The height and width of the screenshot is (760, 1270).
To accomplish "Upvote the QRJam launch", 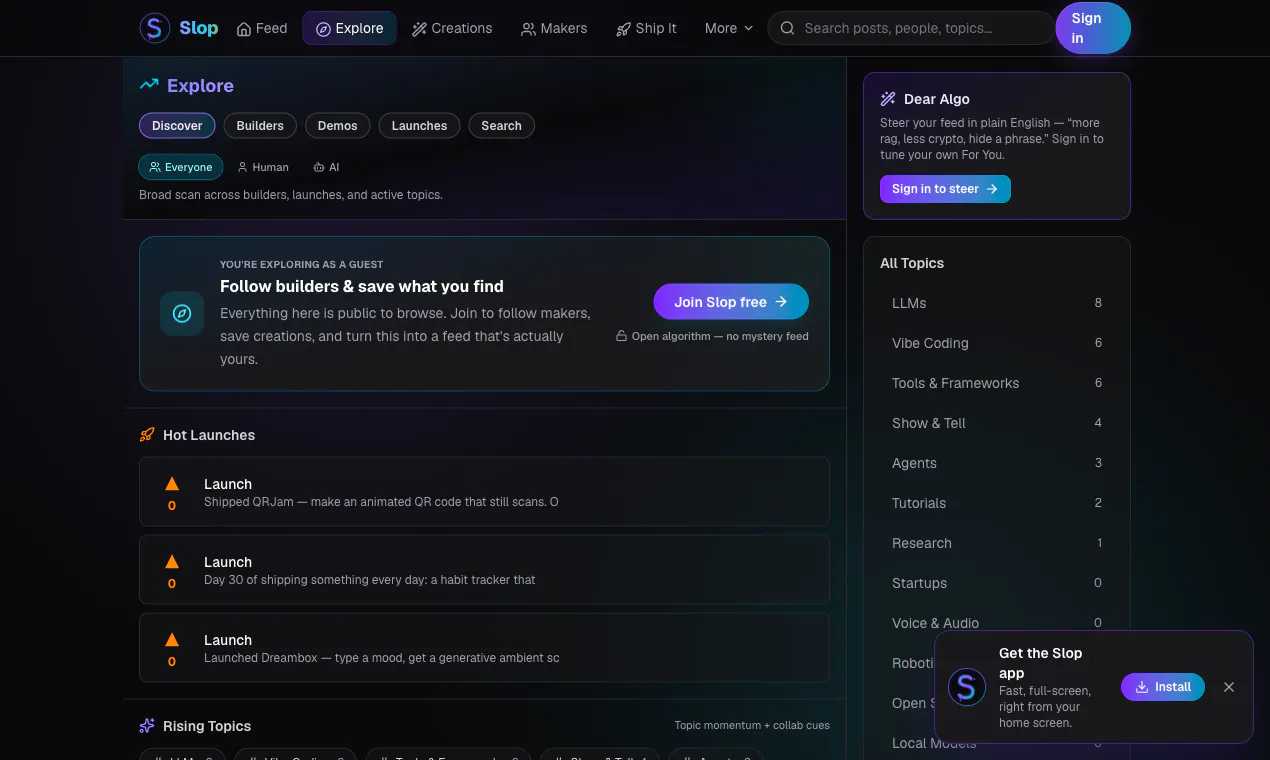I will [172, 492].
